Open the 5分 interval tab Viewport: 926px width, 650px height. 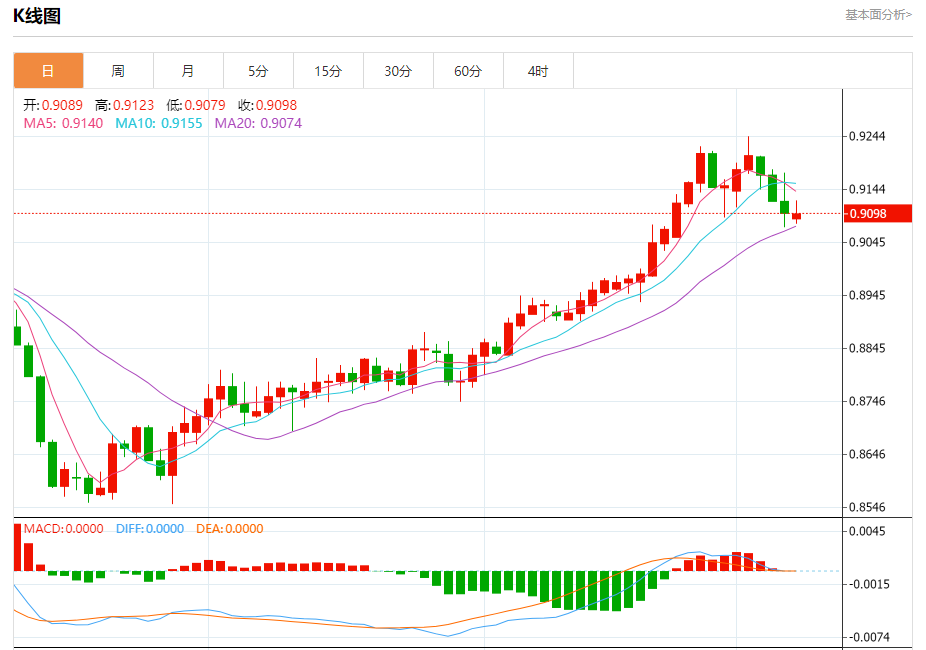(258, 71)
